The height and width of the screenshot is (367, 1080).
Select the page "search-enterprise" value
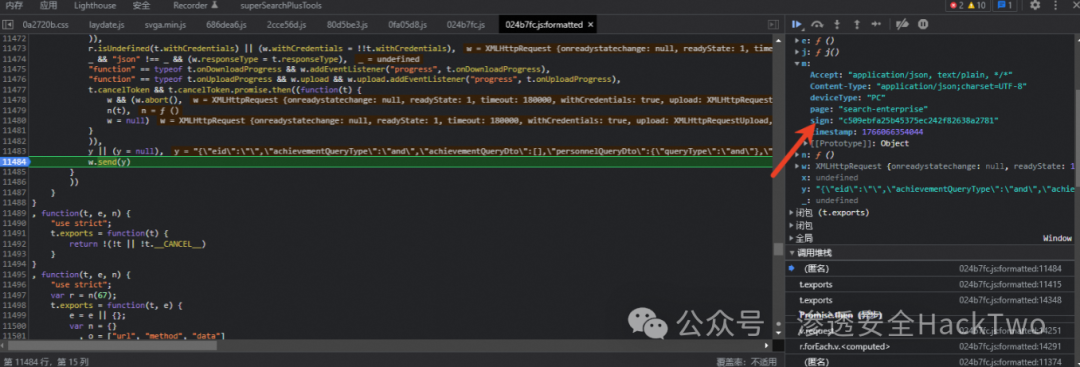pos(883,109)
